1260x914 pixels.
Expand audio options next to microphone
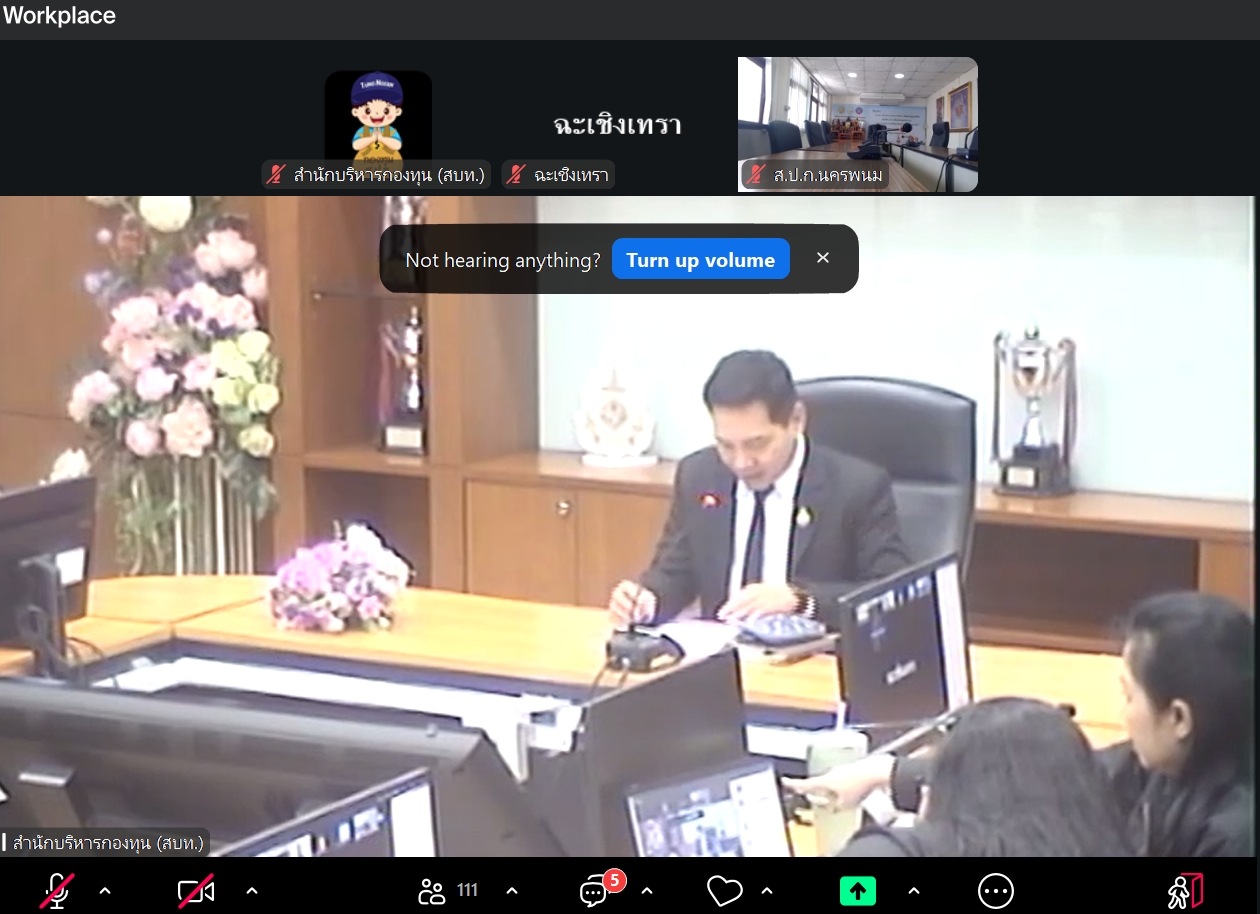point(105,890)
